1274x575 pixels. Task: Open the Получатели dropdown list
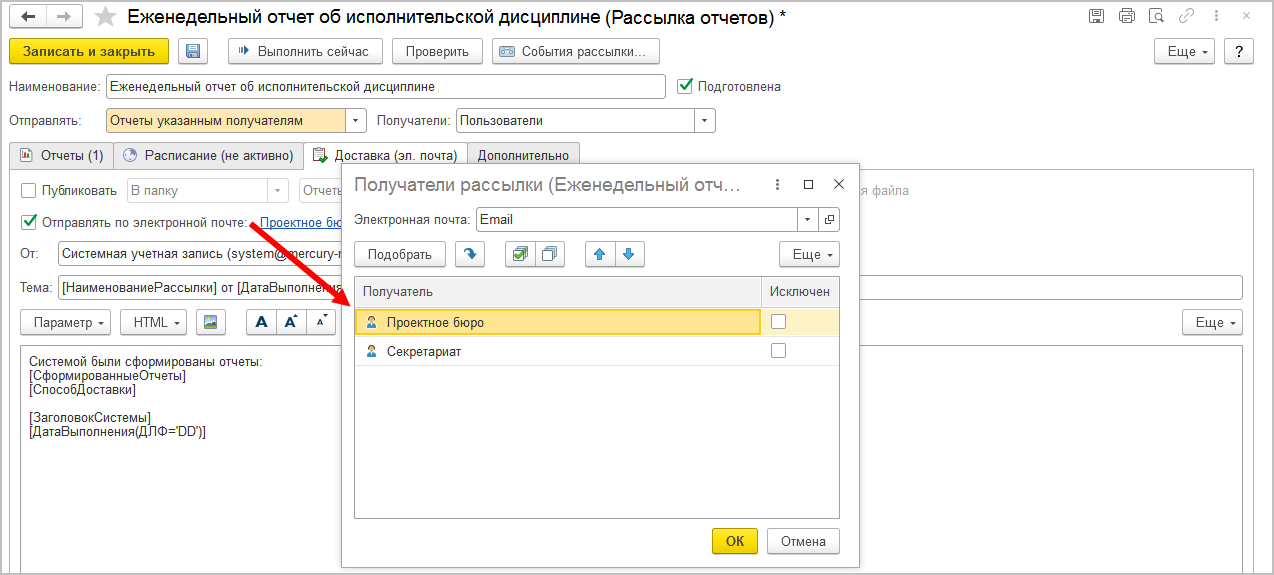pos(705,120)
